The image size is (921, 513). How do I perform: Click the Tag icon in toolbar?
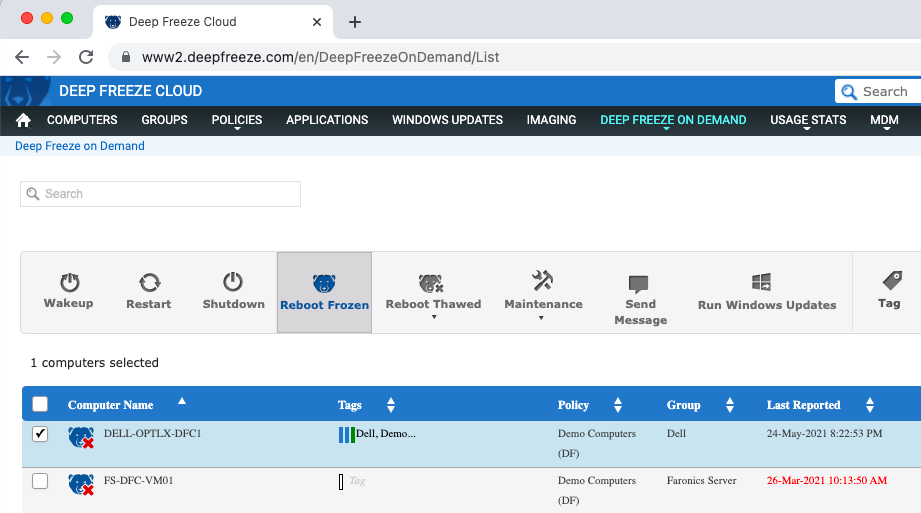(889, 281)
